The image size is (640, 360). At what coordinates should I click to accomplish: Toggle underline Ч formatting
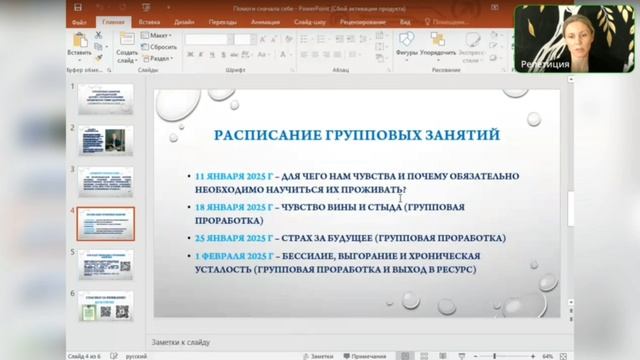point(212,54)
